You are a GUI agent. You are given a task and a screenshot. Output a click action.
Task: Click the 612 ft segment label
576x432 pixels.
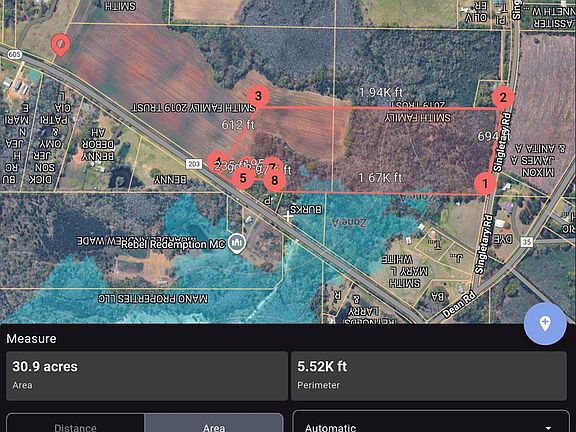tap(238, 125)
